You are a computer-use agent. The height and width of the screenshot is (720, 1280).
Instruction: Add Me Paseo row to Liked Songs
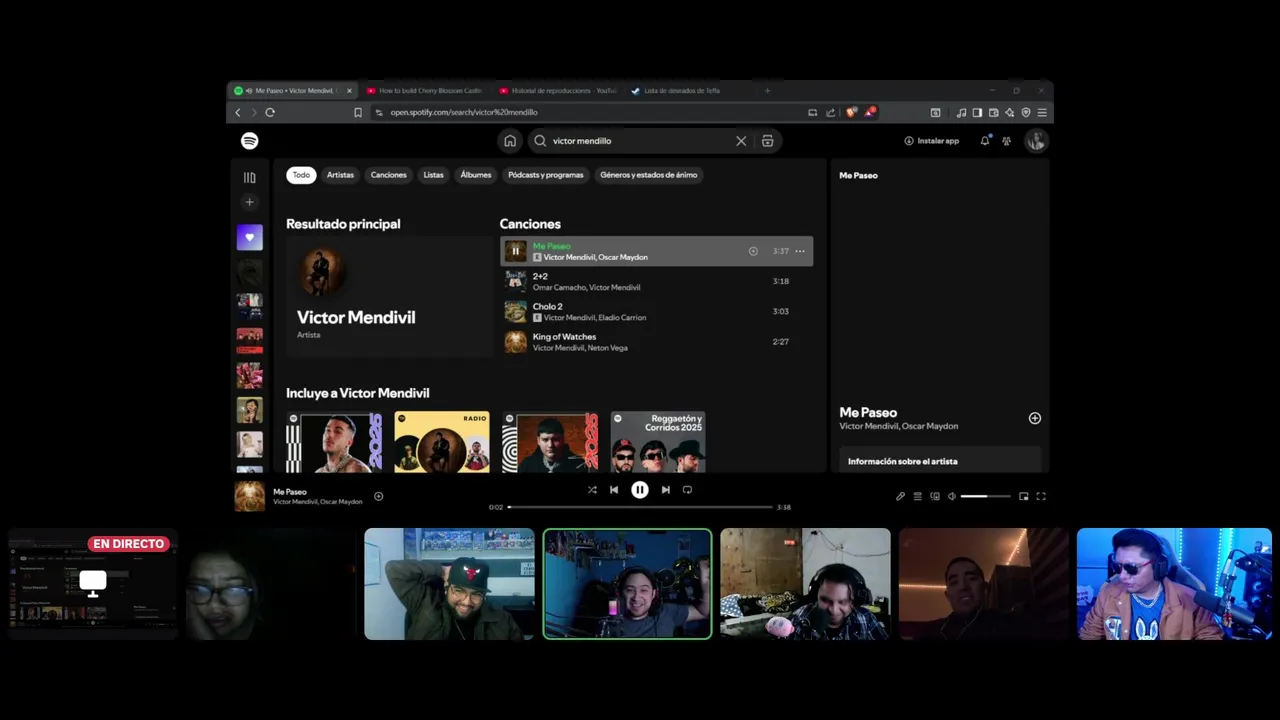pos(753,251)
